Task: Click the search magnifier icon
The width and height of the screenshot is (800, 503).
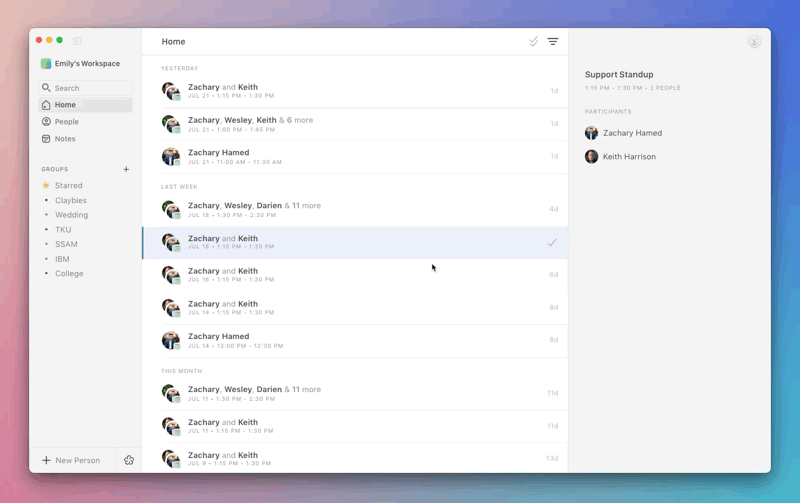Action: 46,88
